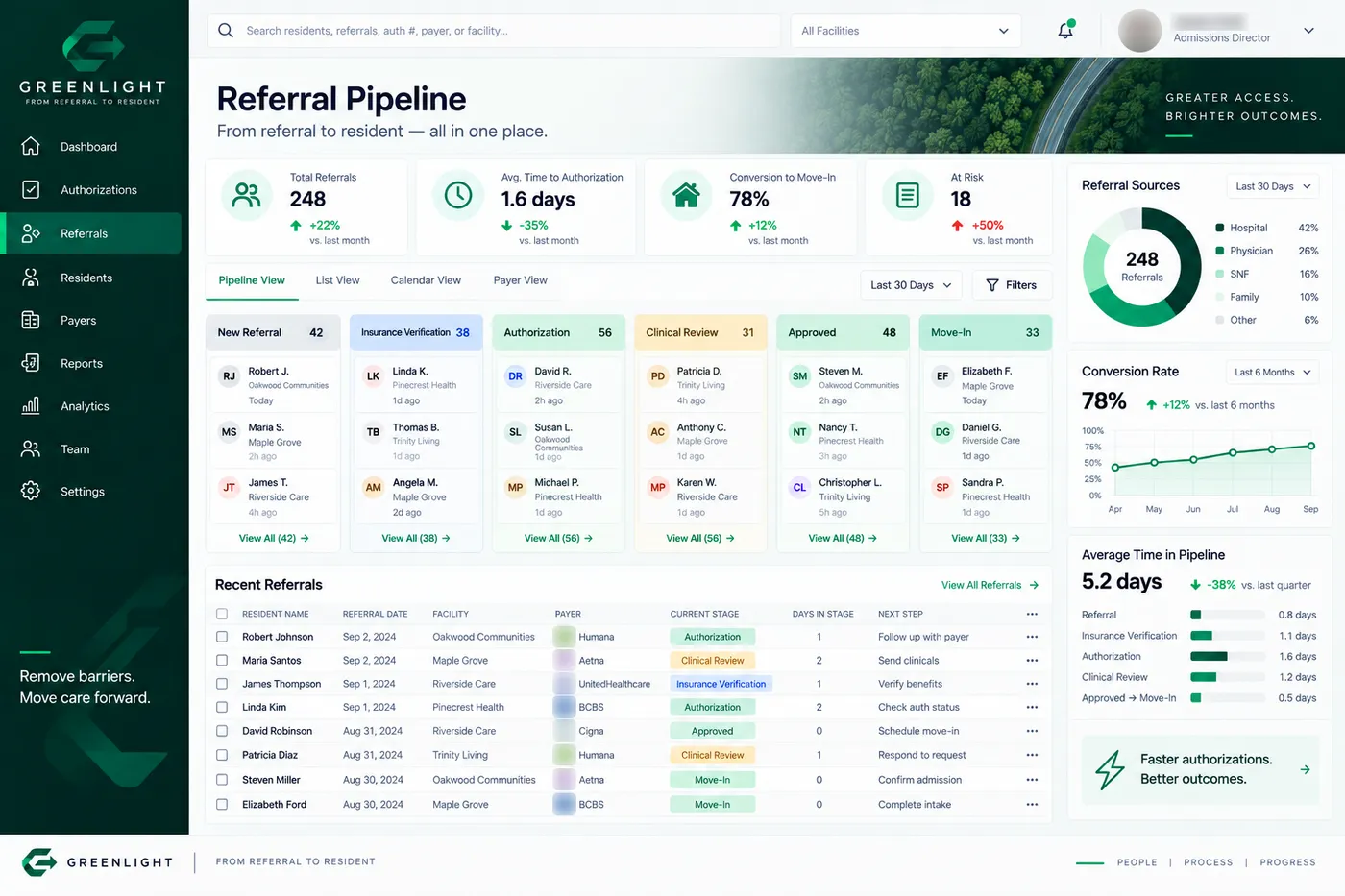
Task: Open pipeline Last 30 Days dropdown
Action: [911, 285]
